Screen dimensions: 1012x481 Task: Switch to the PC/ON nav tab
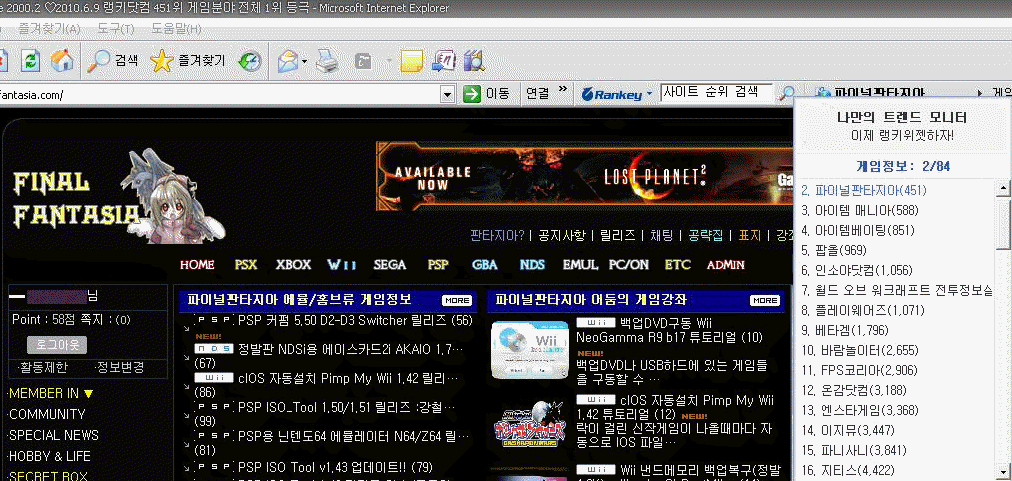[629, 265]
